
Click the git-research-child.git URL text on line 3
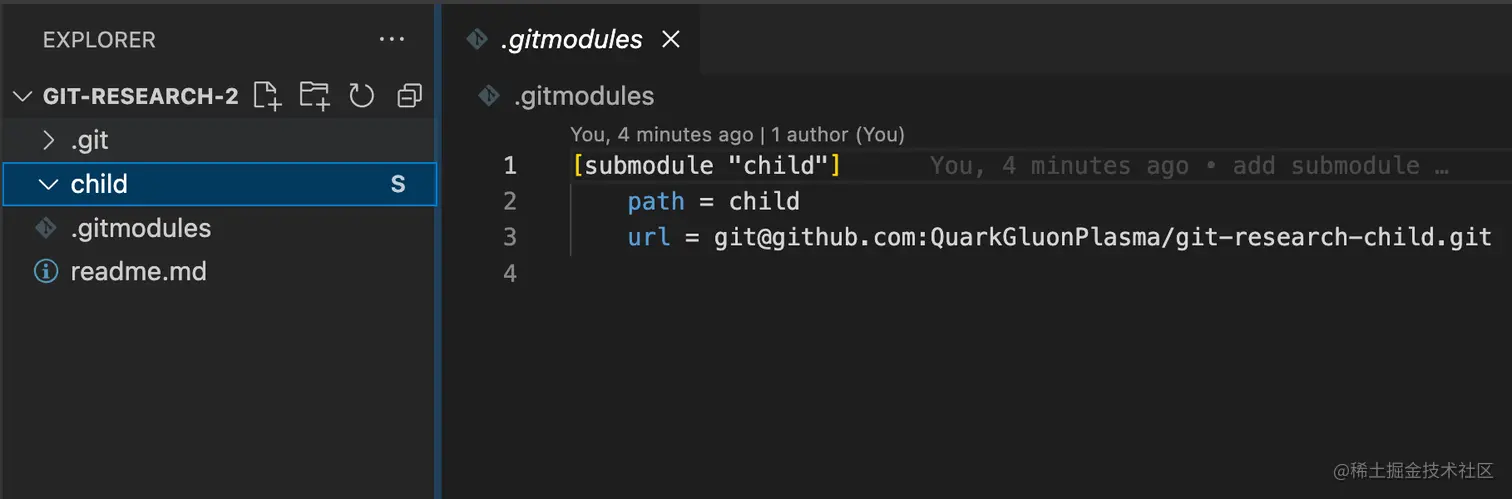pyautogui.click(x=1102, y=237)
